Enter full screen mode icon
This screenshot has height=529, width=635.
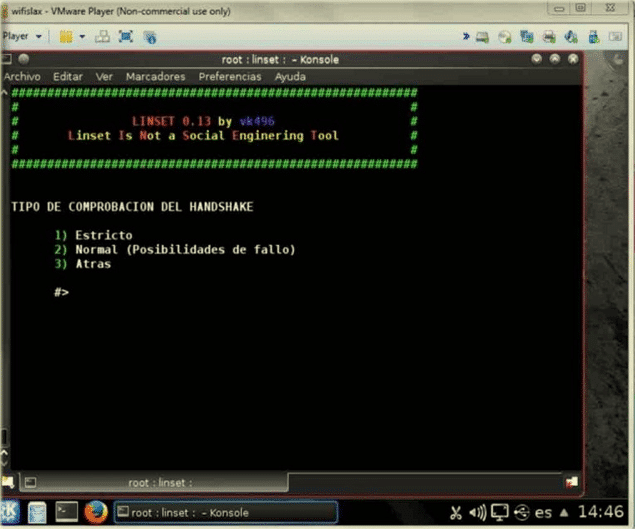(x=126, y=36)
